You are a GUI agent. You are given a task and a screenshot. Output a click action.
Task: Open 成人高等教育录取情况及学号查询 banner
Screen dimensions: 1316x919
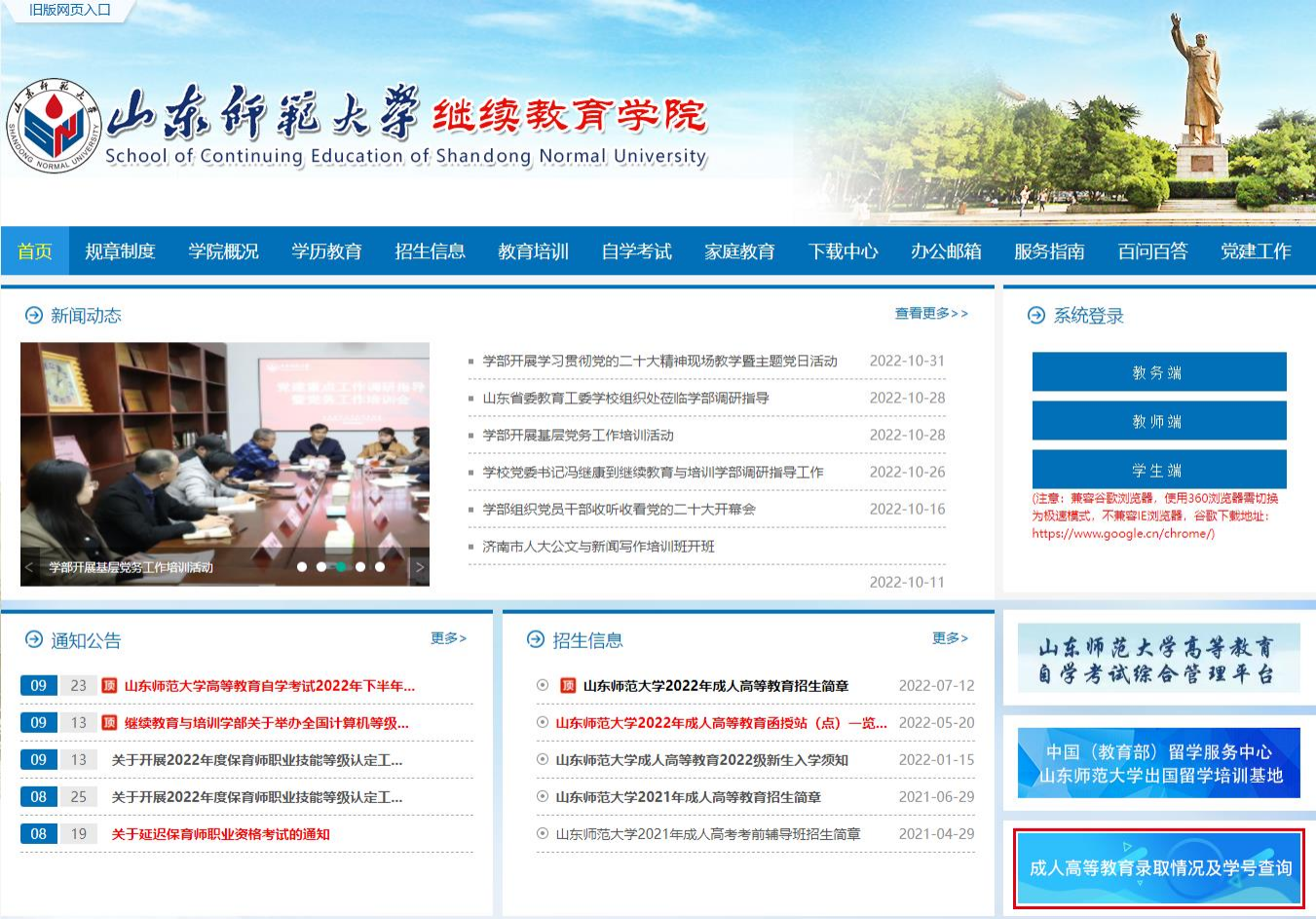[x=1159, y=868]
